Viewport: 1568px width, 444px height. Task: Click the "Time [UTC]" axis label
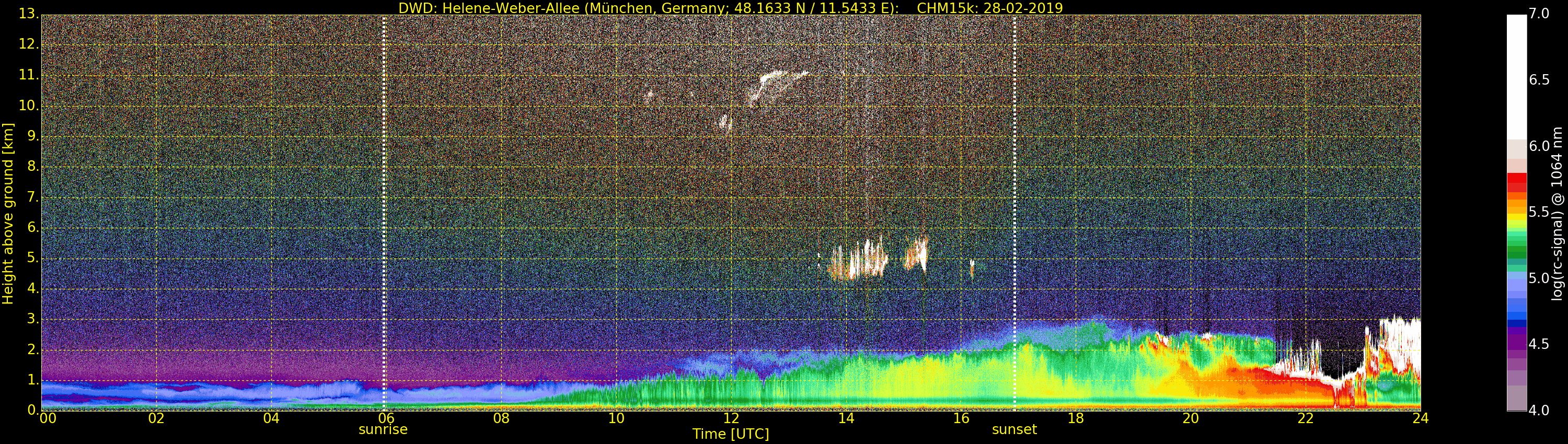pyautogui.click(x=731, y=434)
